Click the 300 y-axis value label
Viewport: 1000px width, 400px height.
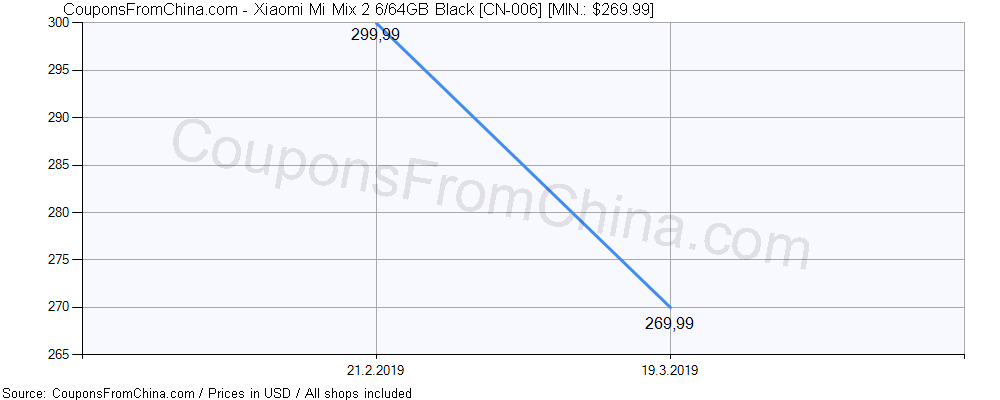68,23
